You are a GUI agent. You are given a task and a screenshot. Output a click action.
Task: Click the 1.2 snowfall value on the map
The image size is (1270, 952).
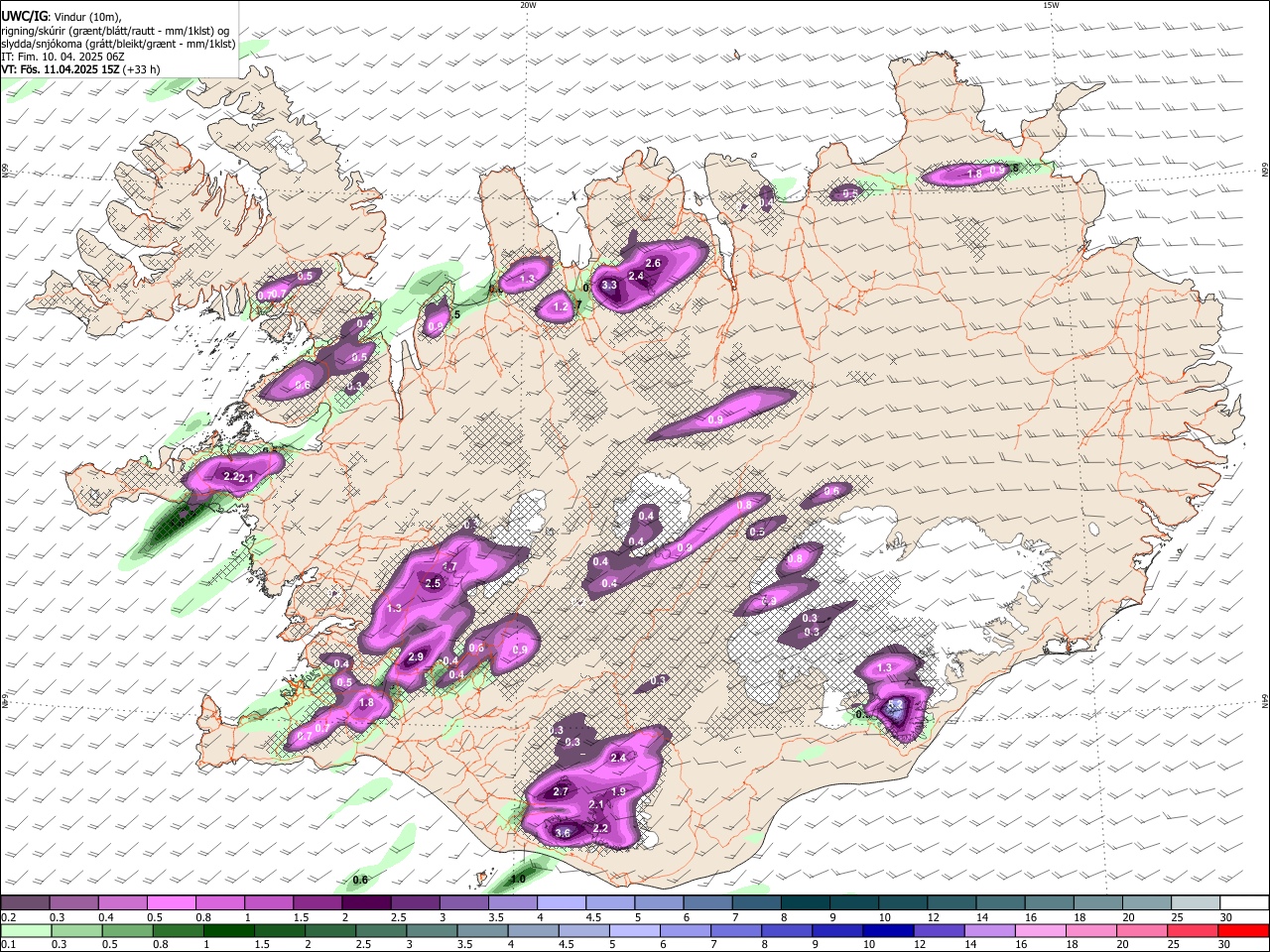[561, 307]
